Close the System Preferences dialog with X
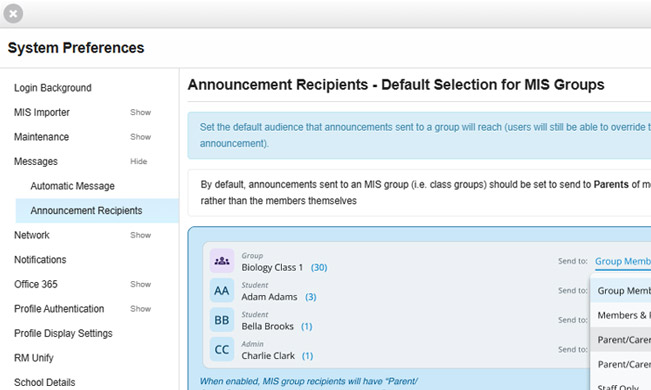This screenshot has height=390, width=651. pos(13,14)
